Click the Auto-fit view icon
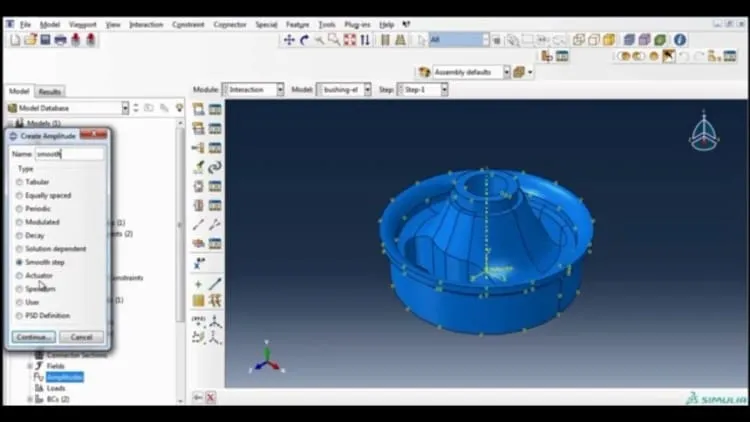750x422 pixels. 350,40
